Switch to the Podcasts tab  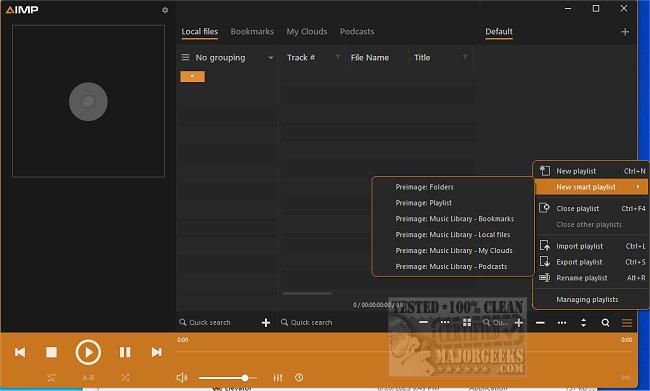(357, 32)
